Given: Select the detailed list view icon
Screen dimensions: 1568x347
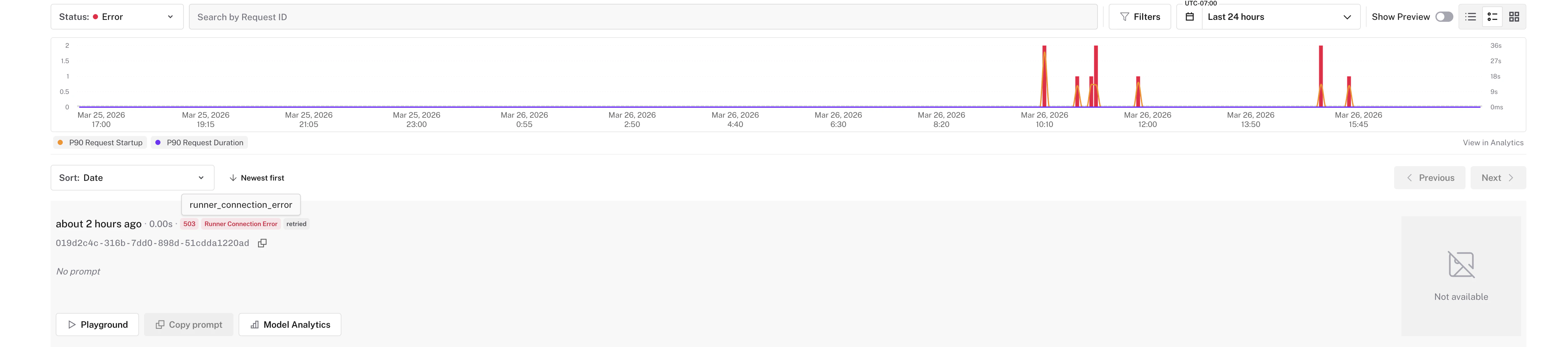Looking at the screenshot, I should [1492, 16].
